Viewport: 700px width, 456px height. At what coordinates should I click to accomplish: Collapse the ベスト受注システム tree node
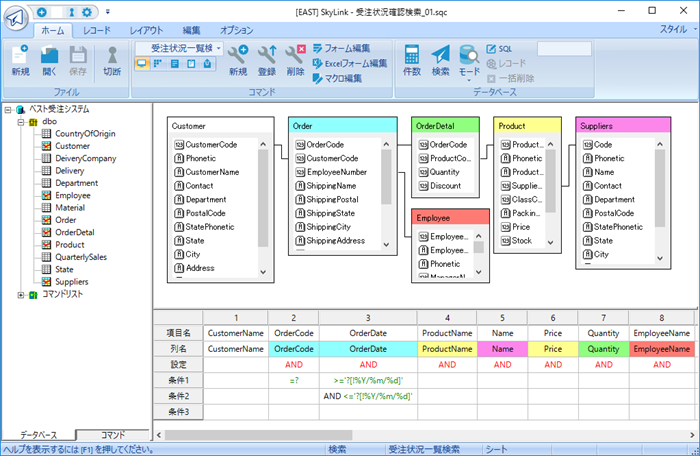[x=8, y=109]
